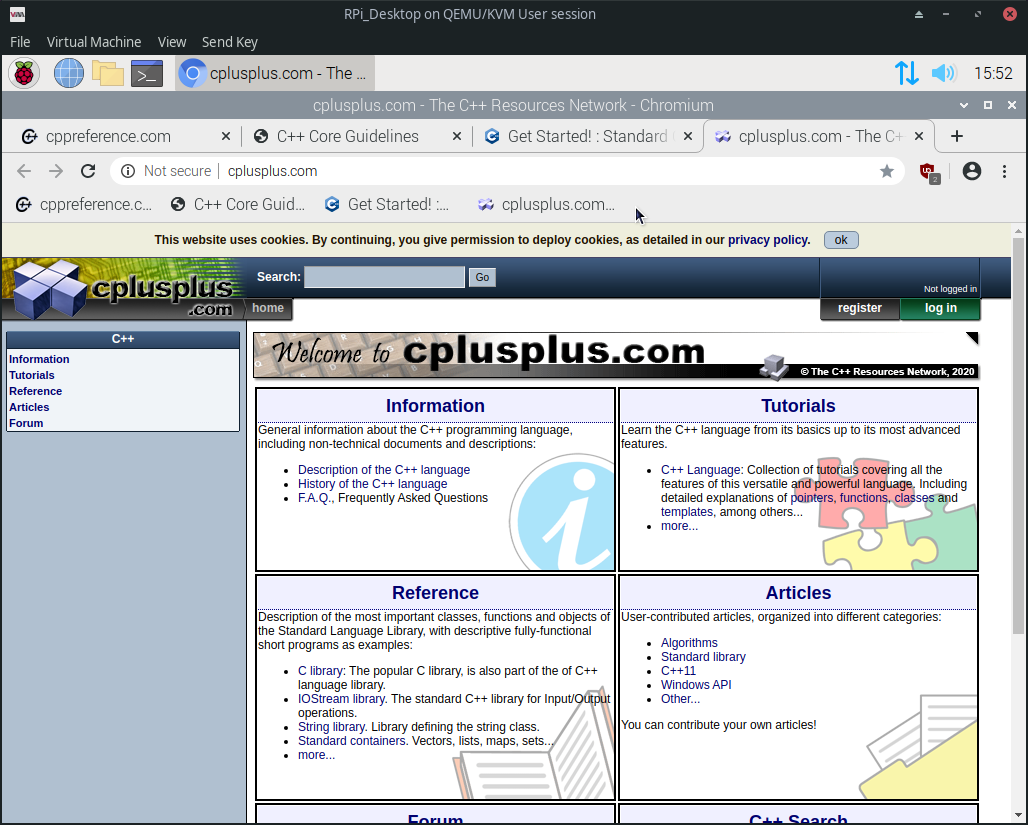This screenshot has height=825, width=1028.
Task: Open the History of the C++ language link
Action: pyautogui.click(x=372, y=484)
